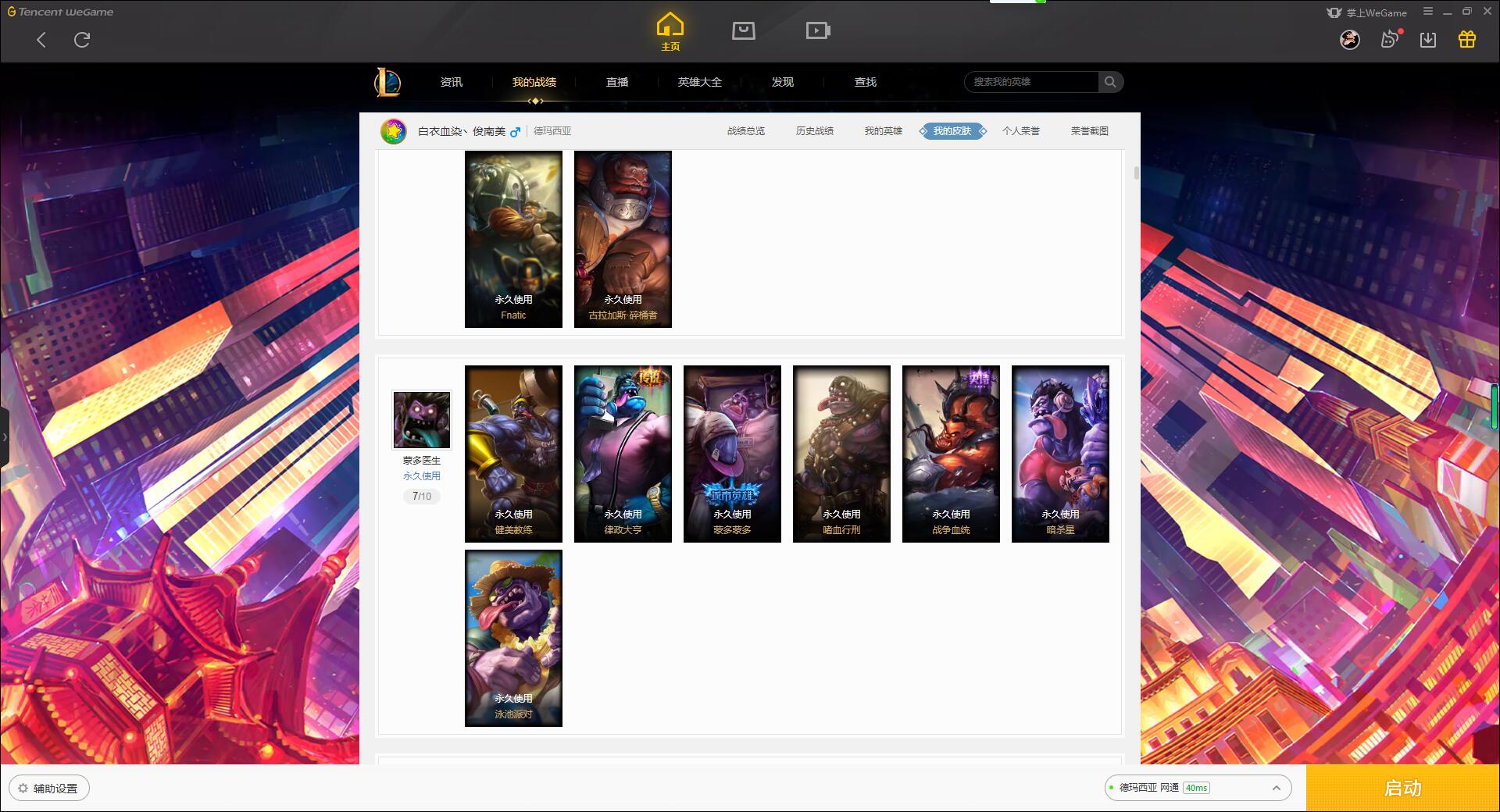This screenshot has height=812, width=1500.
Task: Open the 古拉加斯·碎桶者 skin card
Action: tap(623, 239)
